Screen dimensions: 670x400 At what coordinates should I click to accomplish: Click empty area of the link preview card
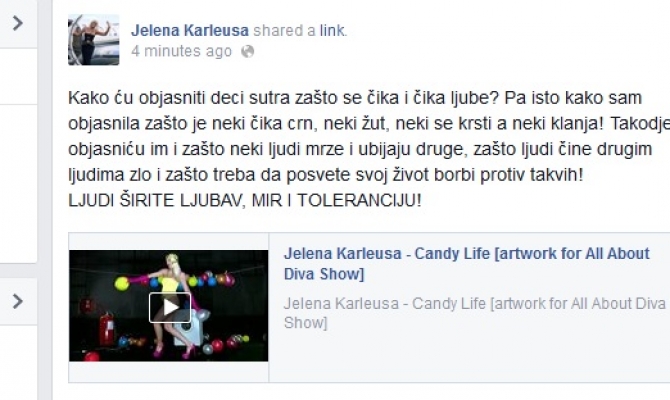click(470, 357)
